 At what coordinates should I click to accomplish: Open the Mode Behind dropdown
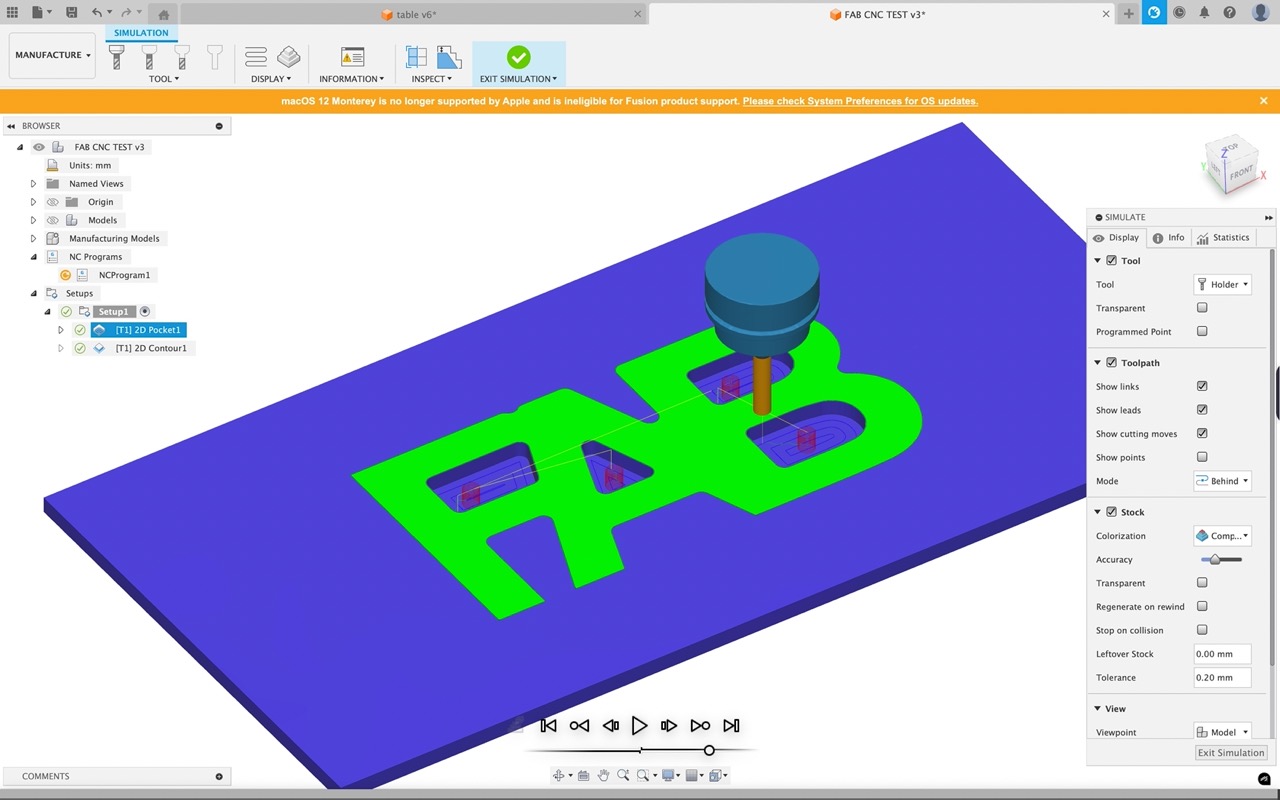(x=1222, y=481)
